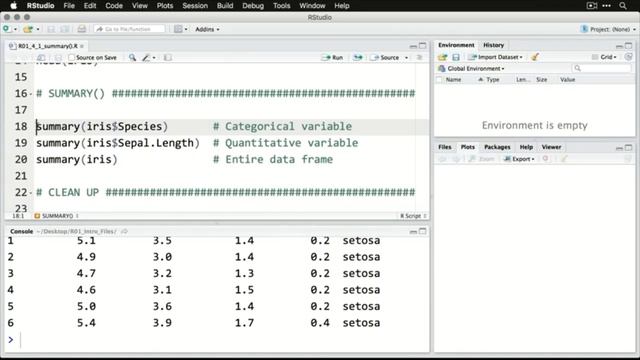Click the Save Workspace icon in Environment

[456, 57]
